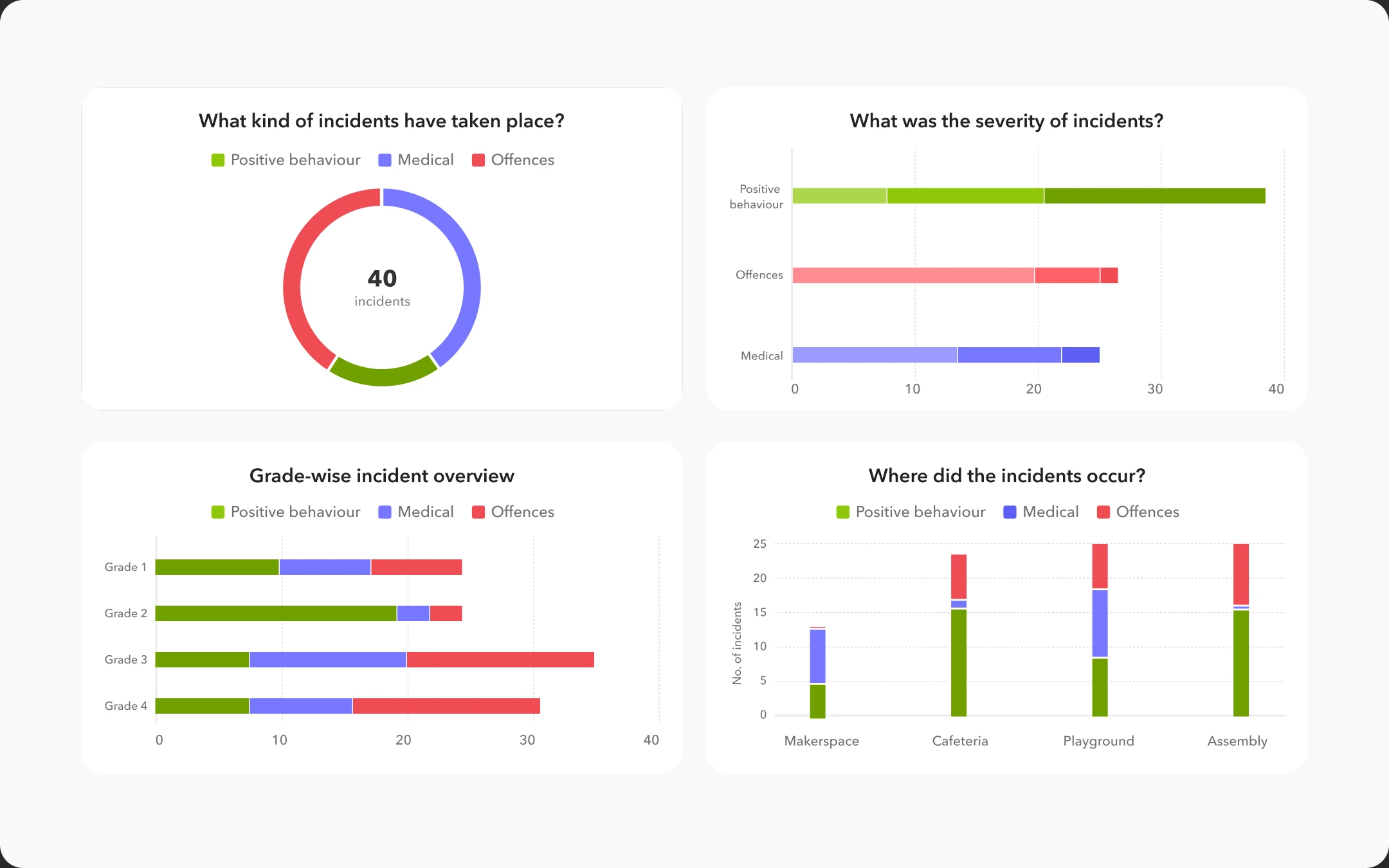Click Grade 3 red Offences bar segment
This screenshot has width=1389, height=868.
point(500,660)
